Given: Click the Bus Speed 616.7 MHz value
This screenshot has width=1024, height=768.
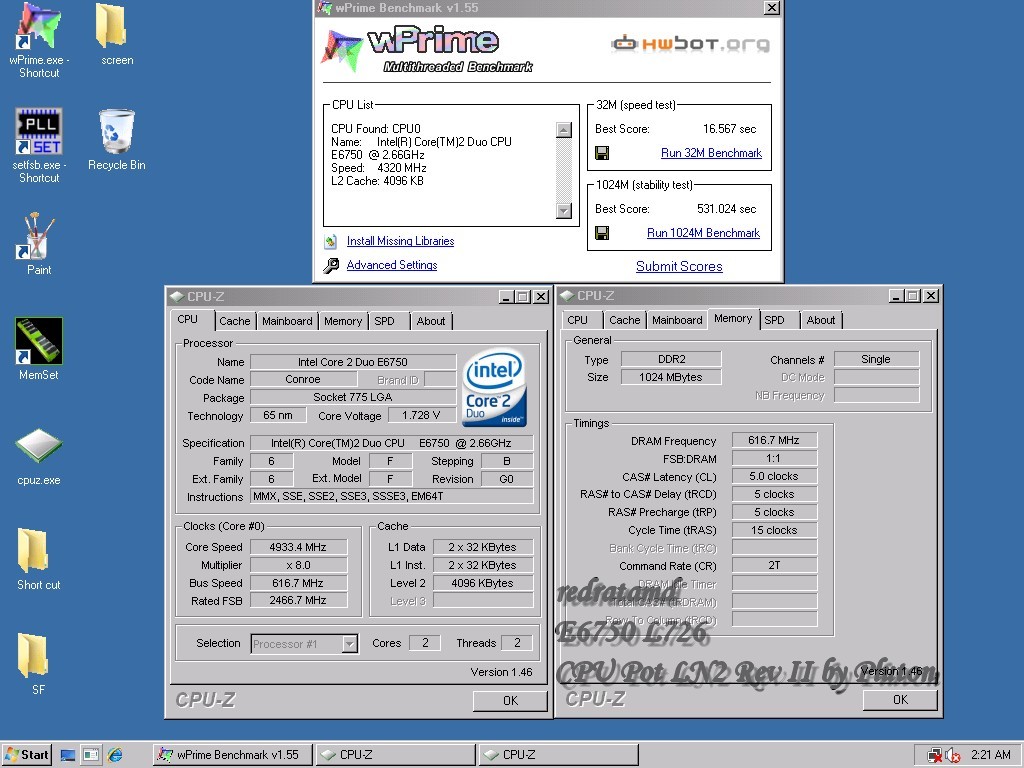Looking at the screenshot, I should pos(298,583).
